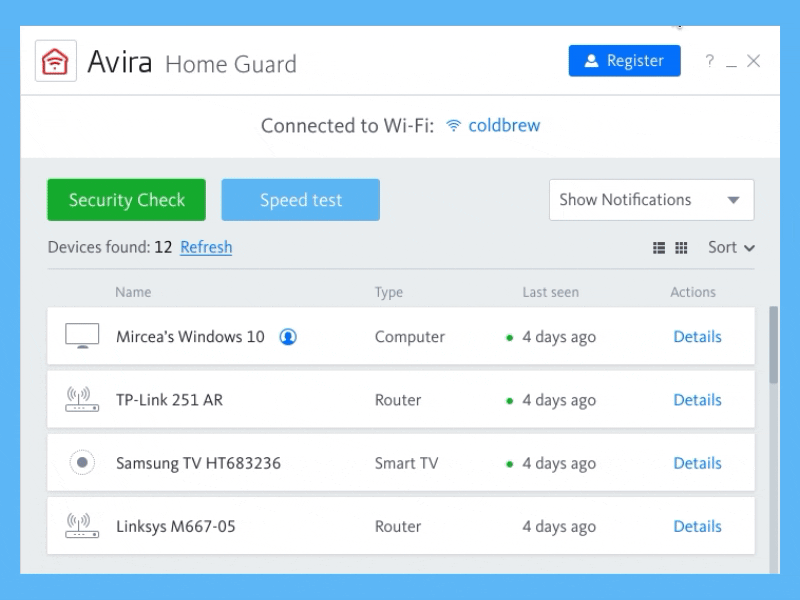This screenshot has height=600, width=800.
Task: Open the Show Notifications dropdown
Action: point(651,200)
